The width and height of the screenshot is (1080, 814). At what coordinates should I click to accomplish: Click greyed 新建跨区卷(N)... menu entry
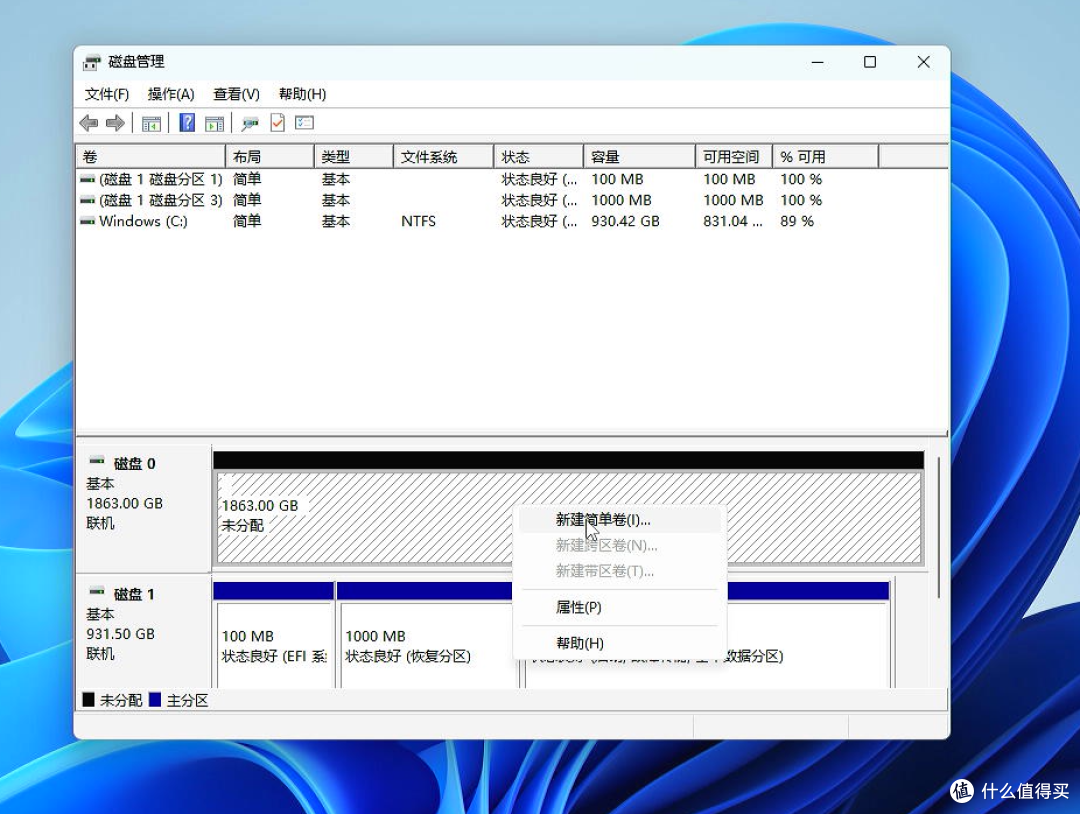coord(620,545)
